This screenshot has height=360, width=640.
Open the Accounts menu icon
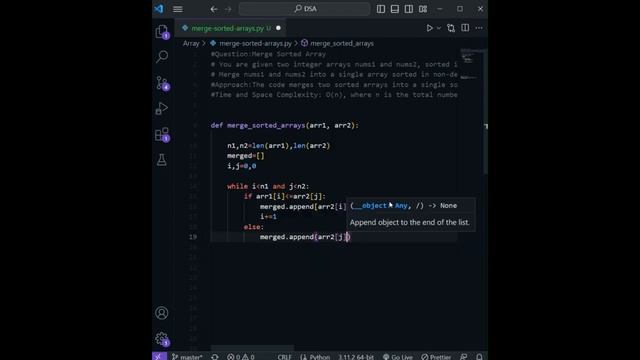(x=162, y=313)
